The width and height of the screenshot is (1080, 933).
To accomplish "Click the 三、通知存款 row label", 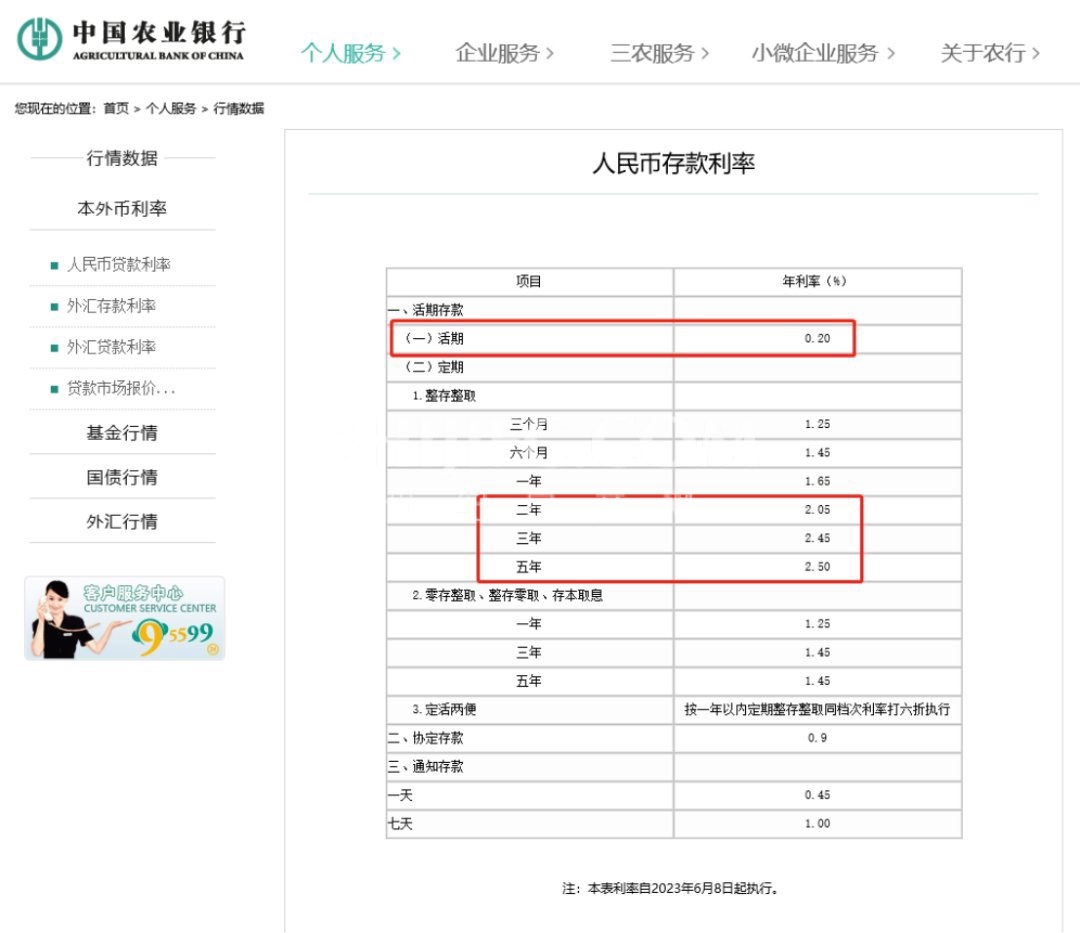I will 426,766.
